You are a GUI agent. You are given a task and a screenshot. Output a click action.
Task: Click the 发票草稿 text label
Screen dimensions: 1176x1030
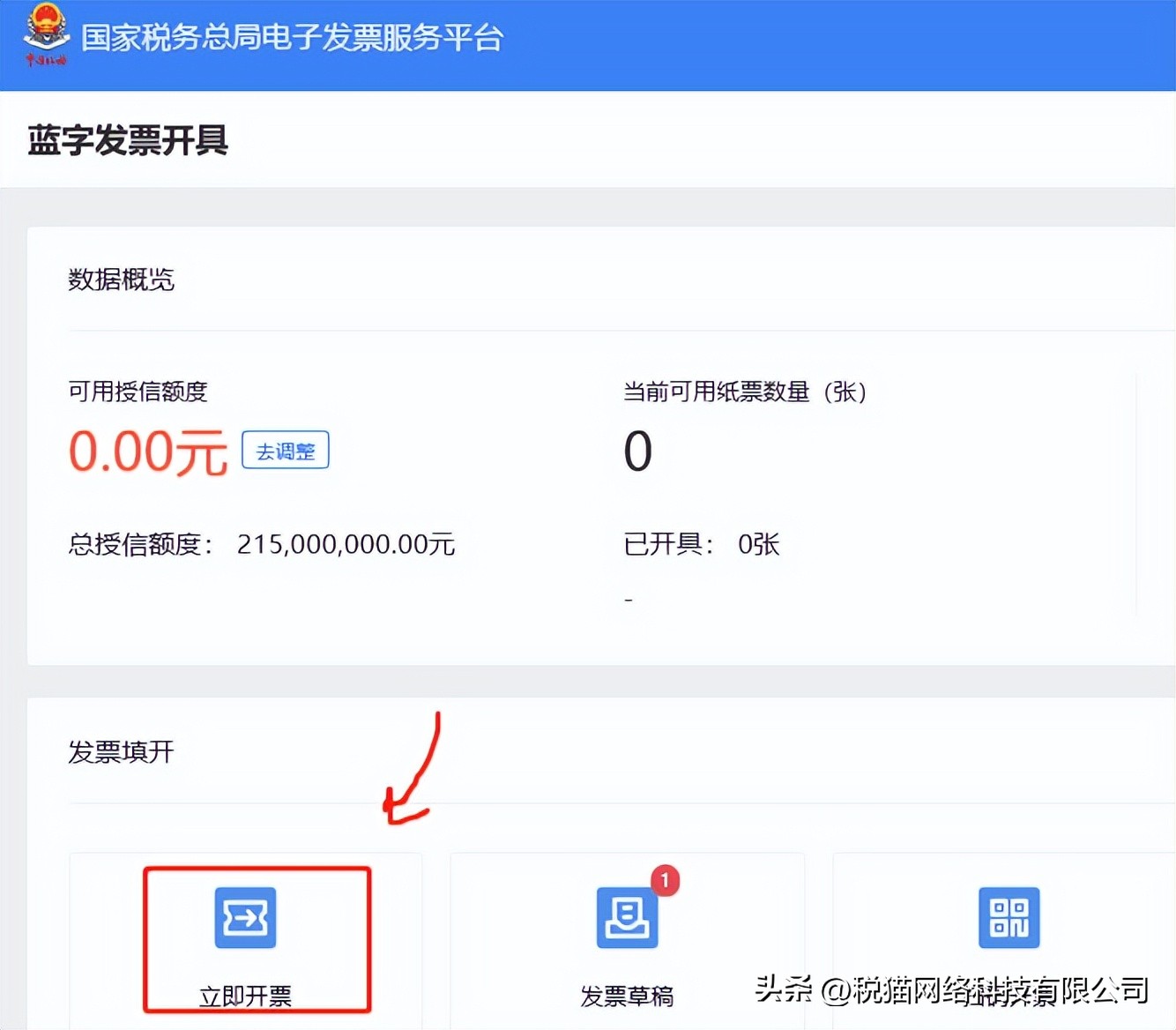coord(627,996)
